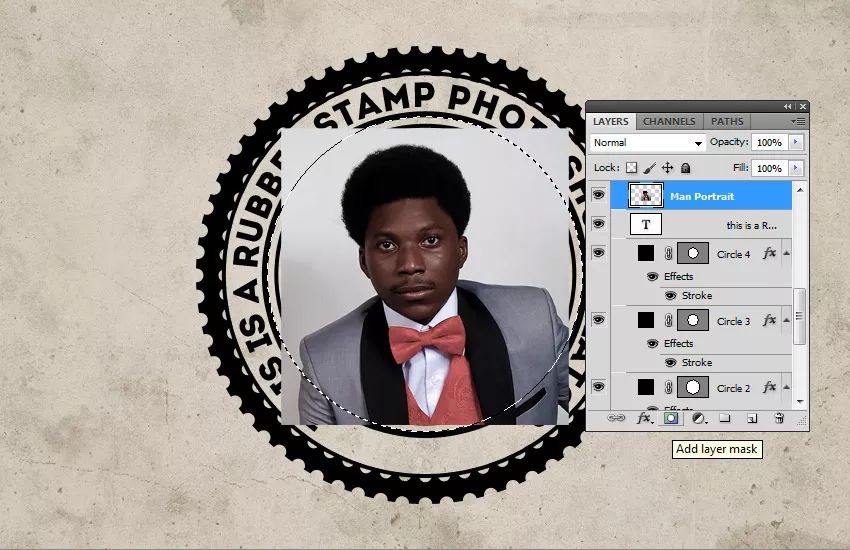Create a new adjustment layer icon
The image size is (850, 550).
[699, 418]
